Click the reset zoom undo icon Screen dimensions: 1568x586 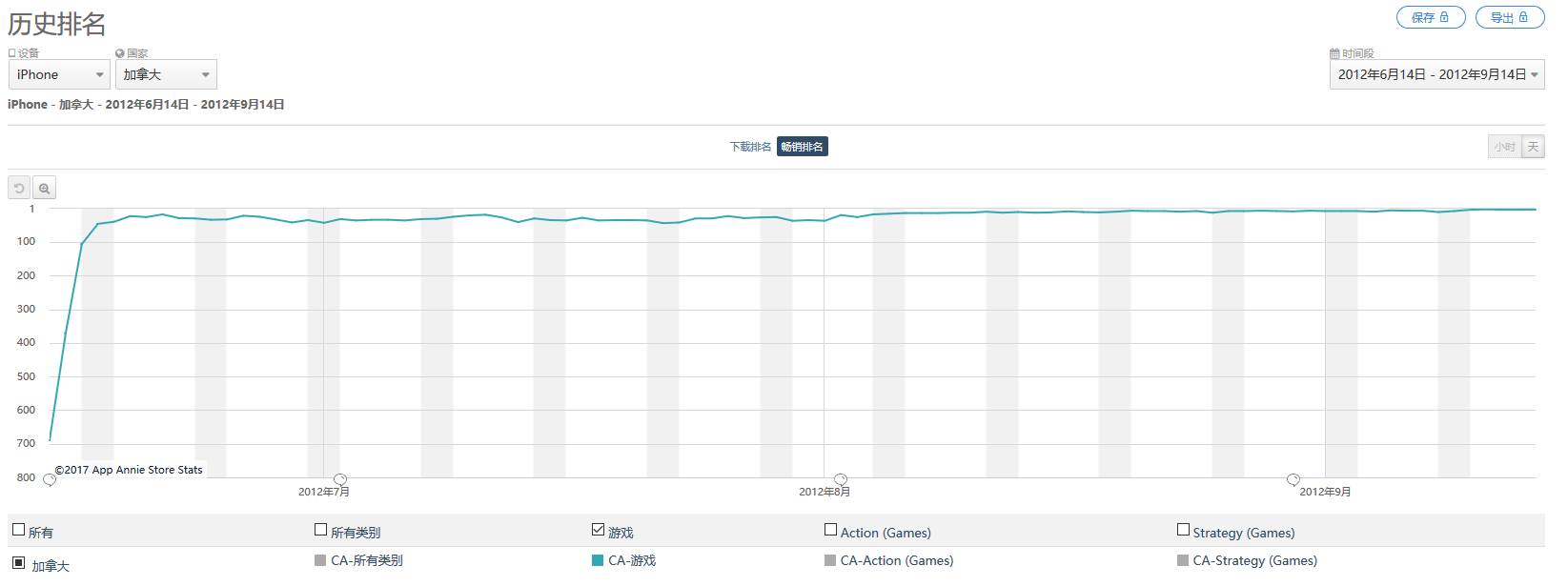click(19, 189)
